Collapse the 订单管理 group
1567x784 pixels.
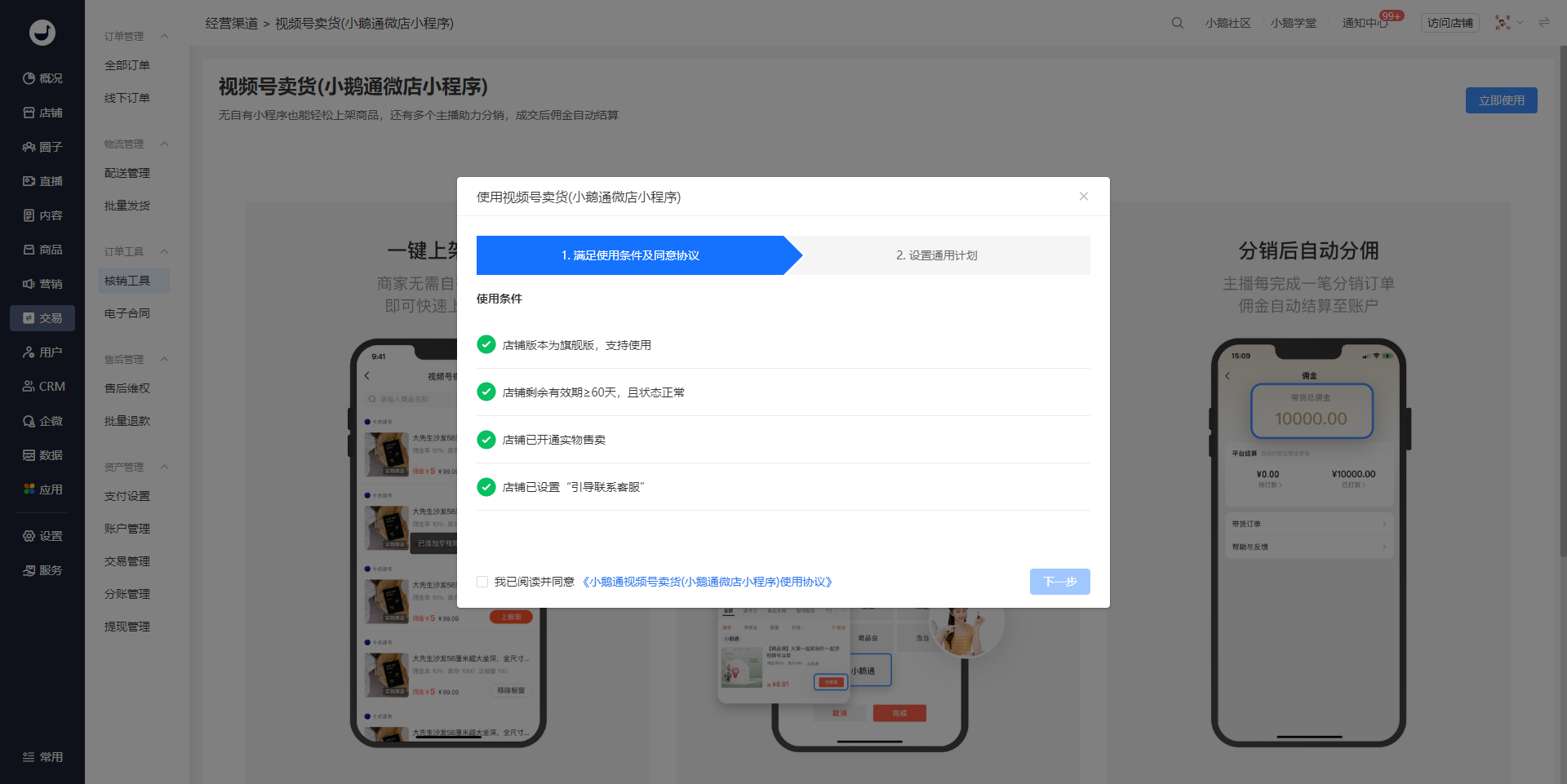point(164,36)
